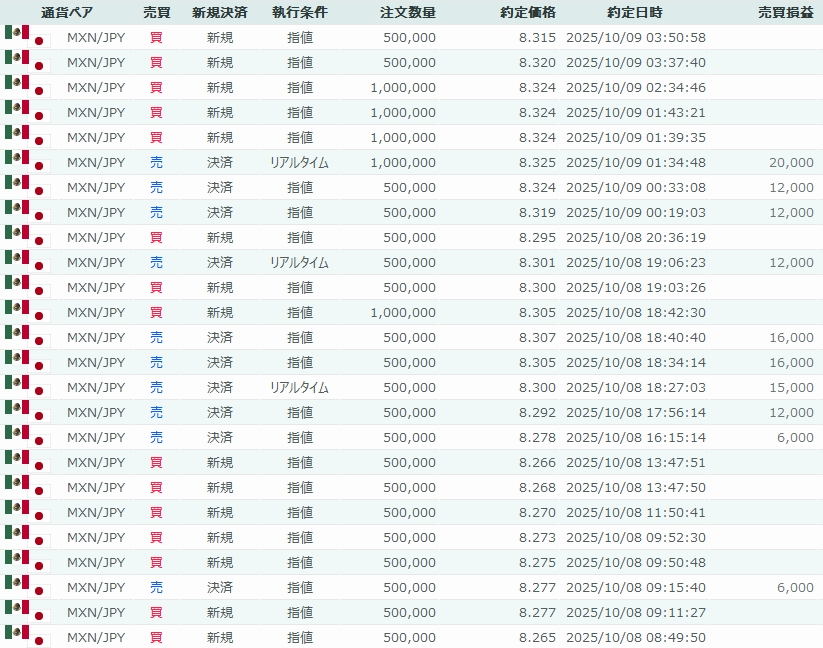Click the red 買 label in the 13:47:51 row

[156, 462]
